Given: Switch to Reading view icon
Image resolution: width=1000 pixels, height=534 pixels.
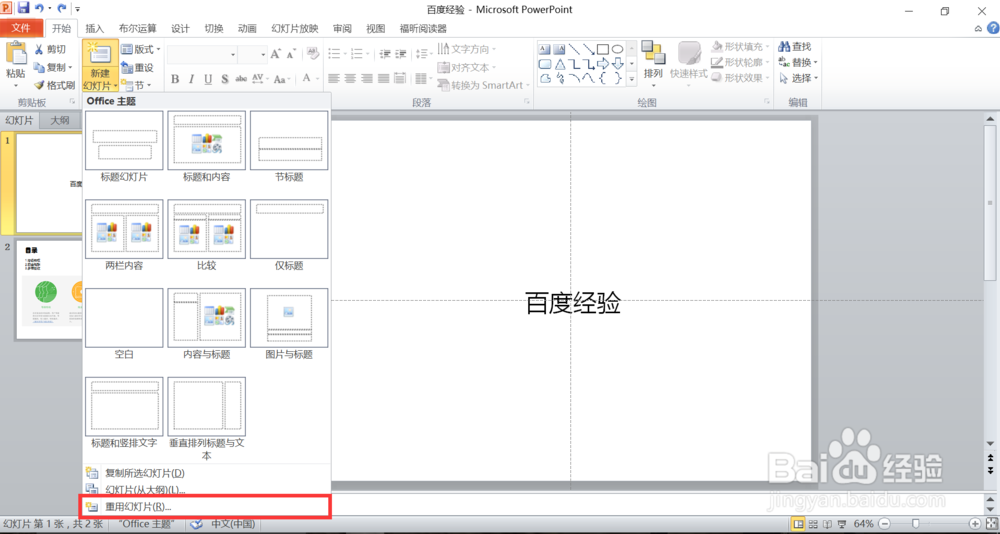Looking at the screenshot, I should click(x=827, y=524).
